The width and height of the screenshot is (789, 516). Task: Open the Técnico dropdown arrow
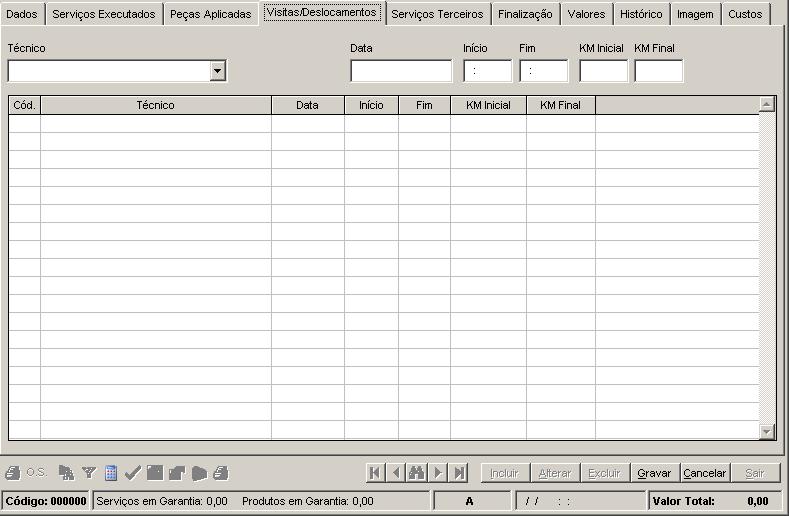coord(218,71)
